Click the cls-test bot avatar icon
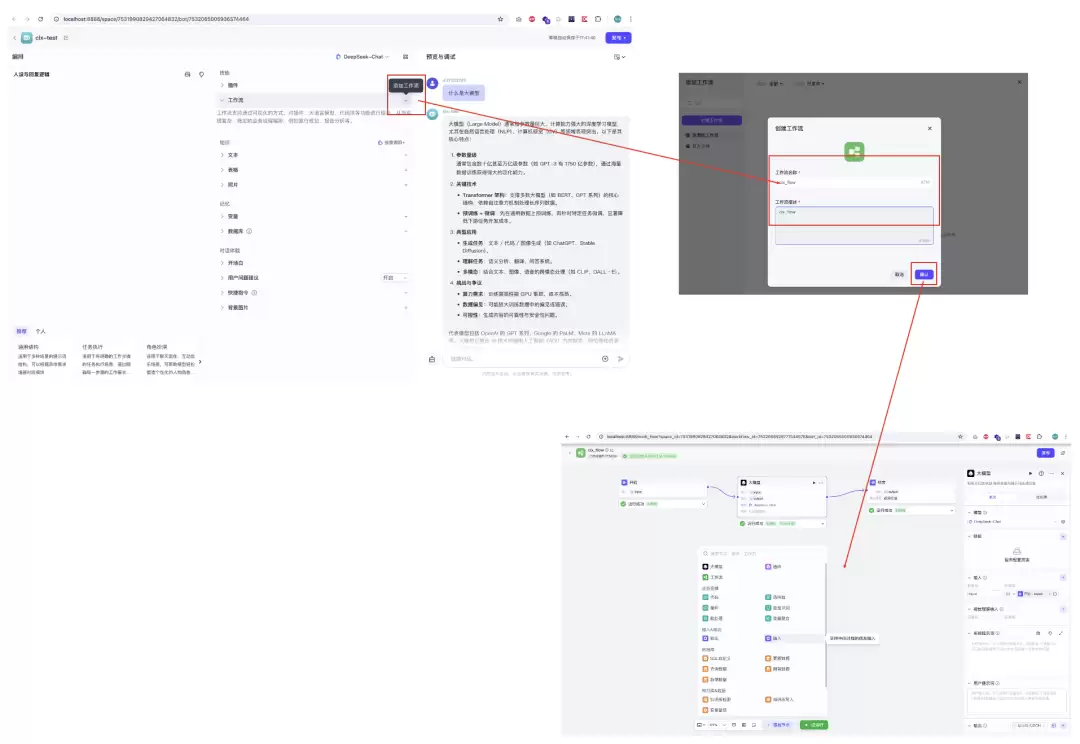 coord(27,38)
